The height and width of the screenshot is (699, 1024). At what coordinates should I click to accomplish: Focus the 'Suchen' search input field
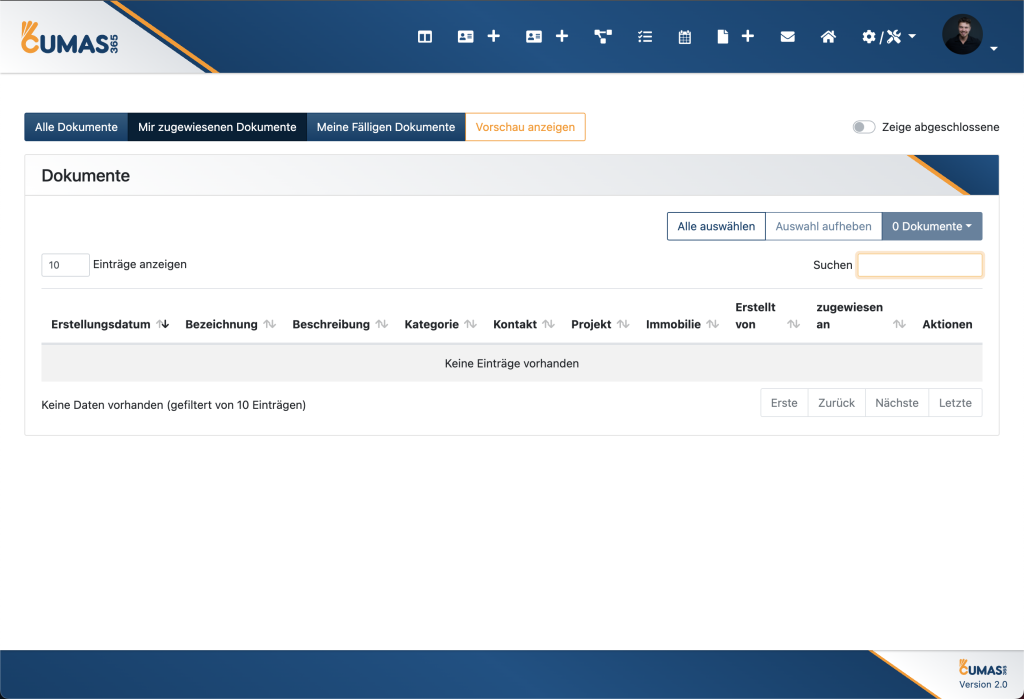[x=919, y=265]
